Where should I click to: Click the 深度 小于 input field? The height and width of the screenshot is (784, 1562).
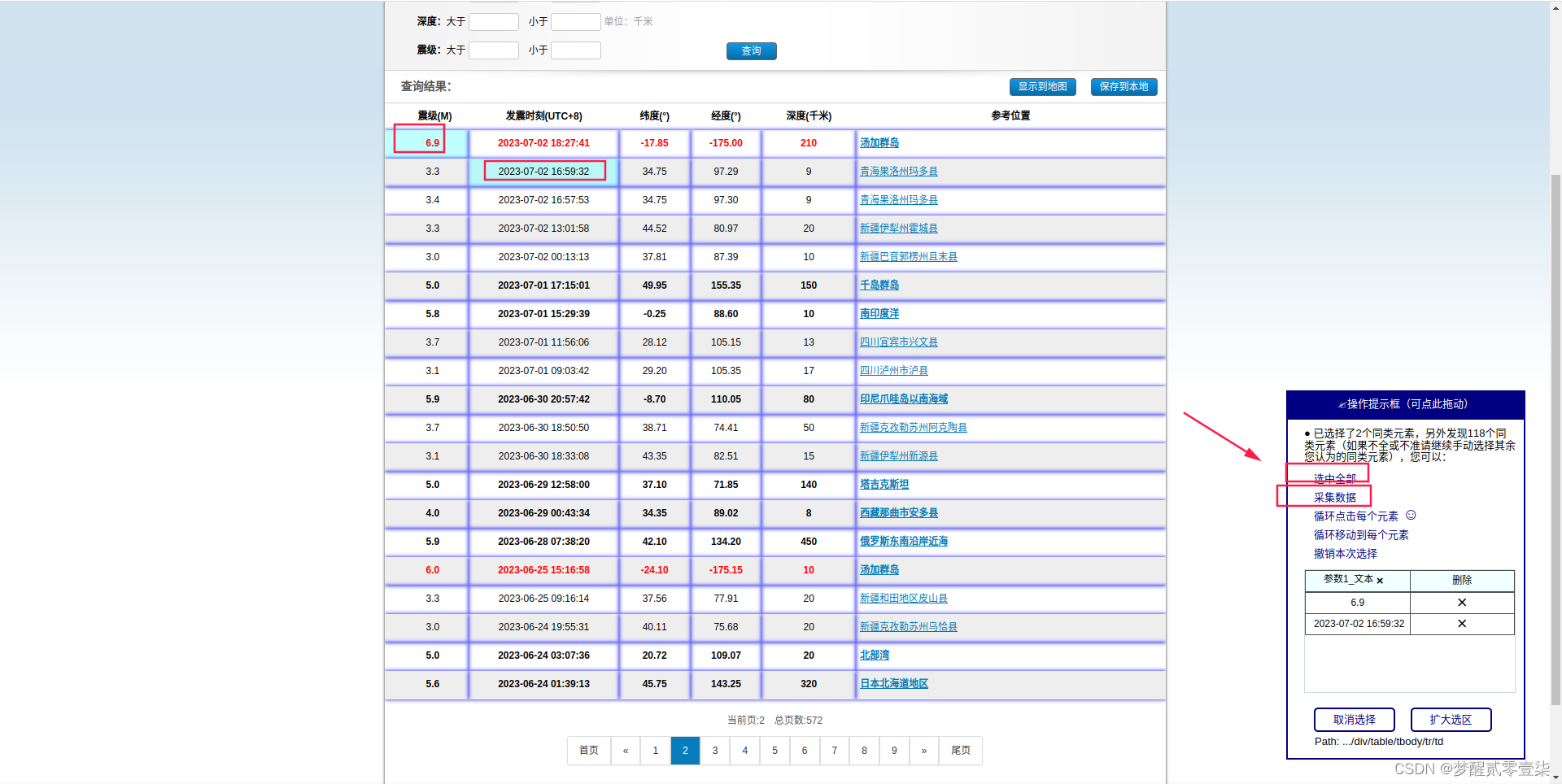click(576, 22)
